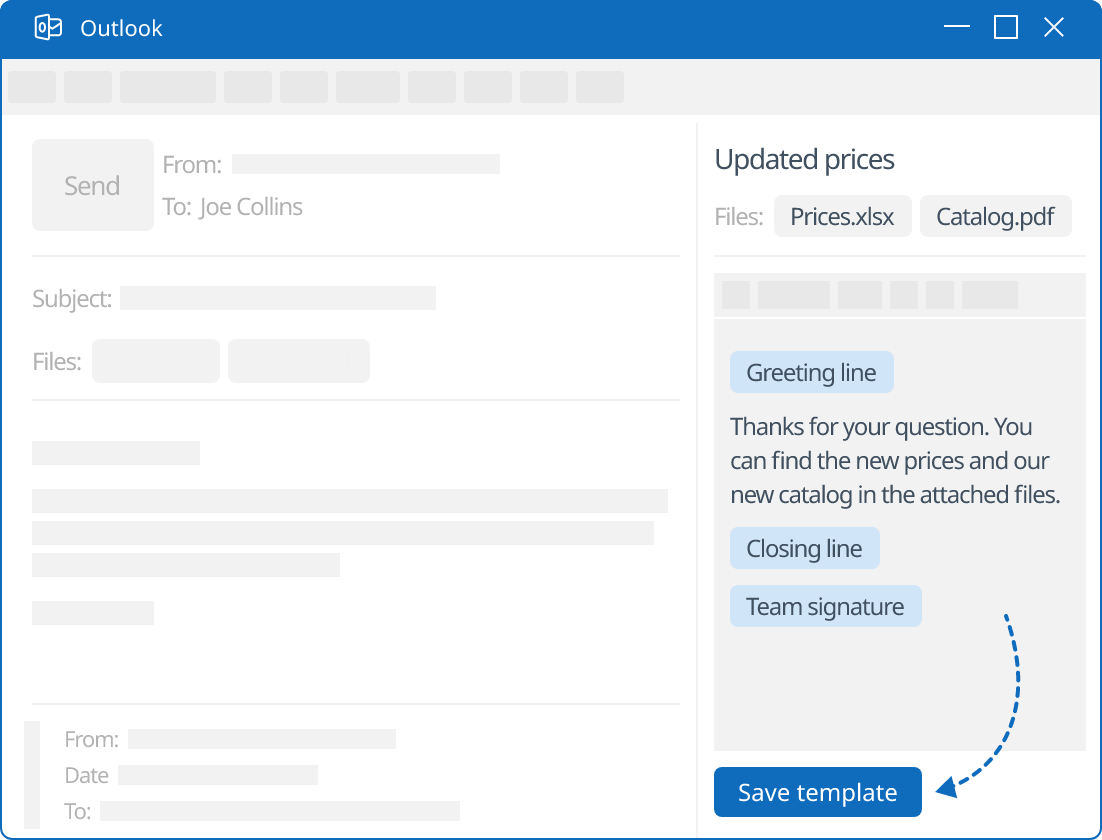Toggle the Closing line placeholder
This screenshot has width=1102, height=840.
pos(804,548)
